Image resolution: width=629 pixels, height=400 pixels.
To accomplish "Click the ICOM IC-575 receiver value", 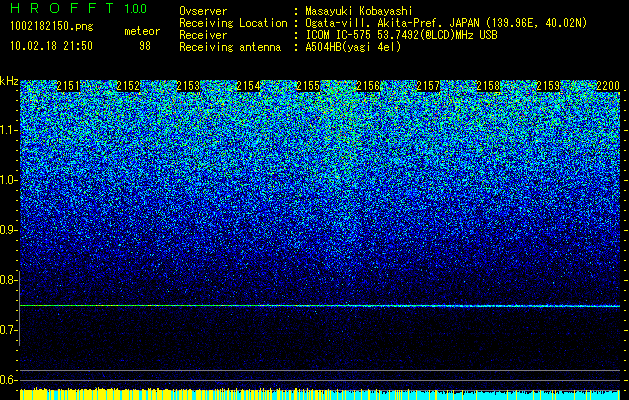I will (x=401, y=35).
